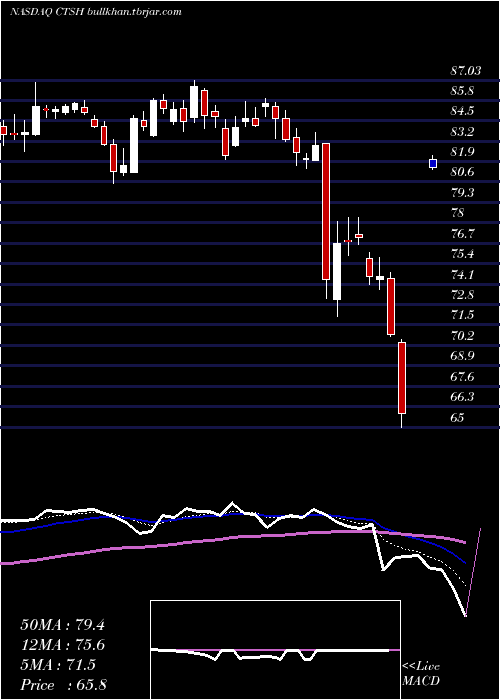Viewport: 500px width, 700px height.
Task: Click the 5MA : 71.5 readout
Action: (x=58, y=665)
